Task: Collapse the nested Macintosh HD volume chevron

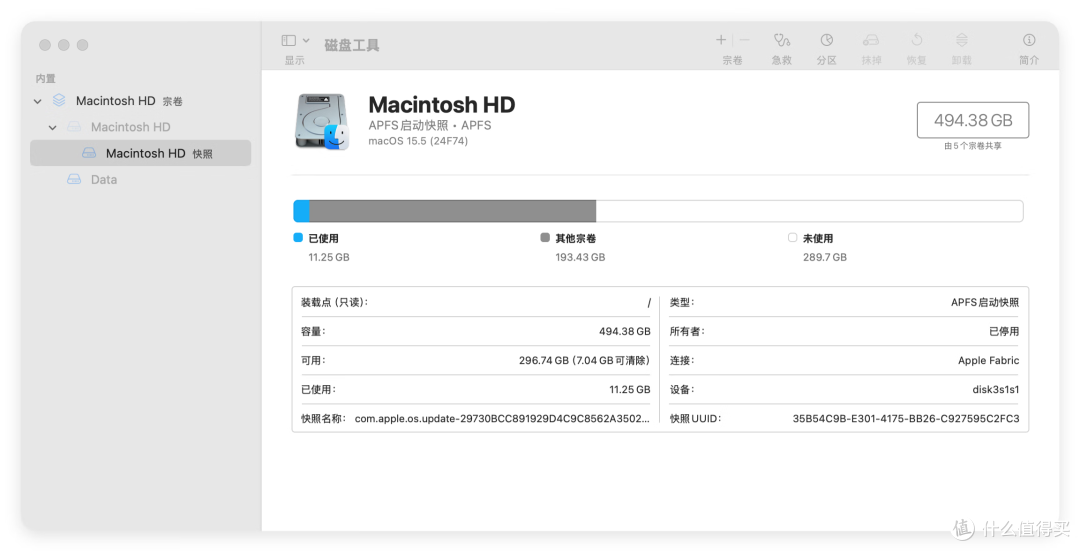Action: coord(53,127)
